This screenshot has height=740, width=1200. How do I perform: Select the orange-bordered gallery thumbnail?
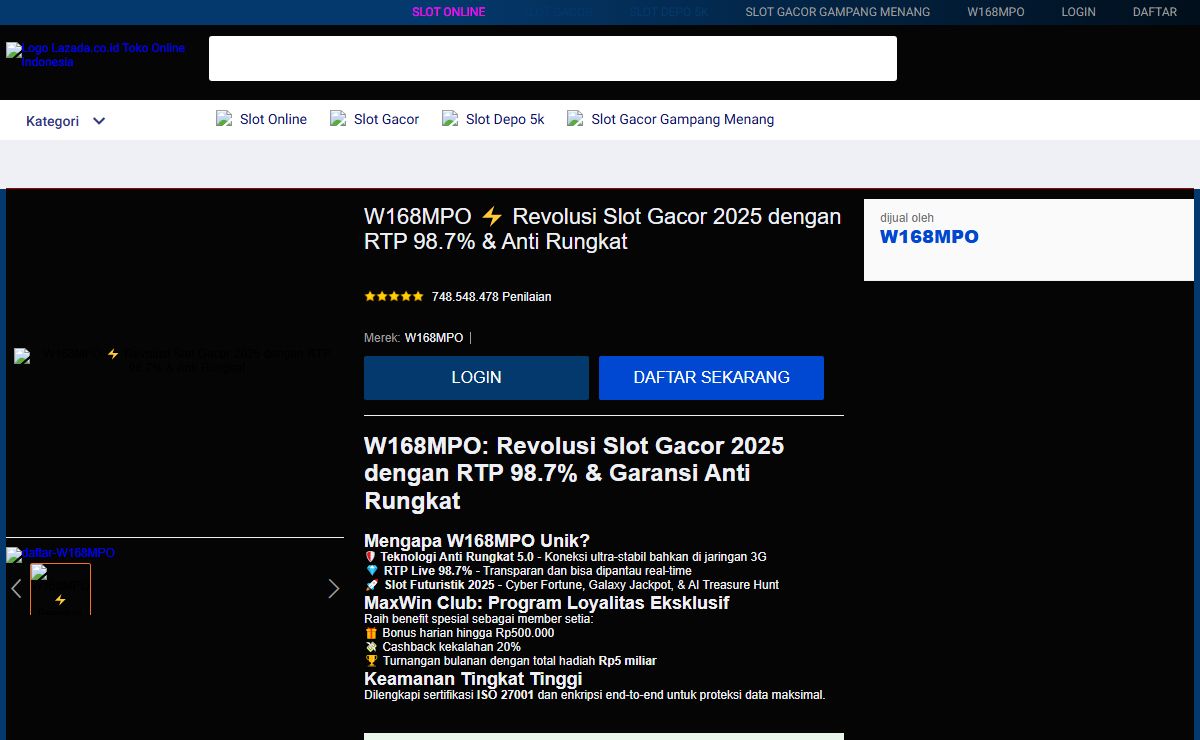coord(60,589)
